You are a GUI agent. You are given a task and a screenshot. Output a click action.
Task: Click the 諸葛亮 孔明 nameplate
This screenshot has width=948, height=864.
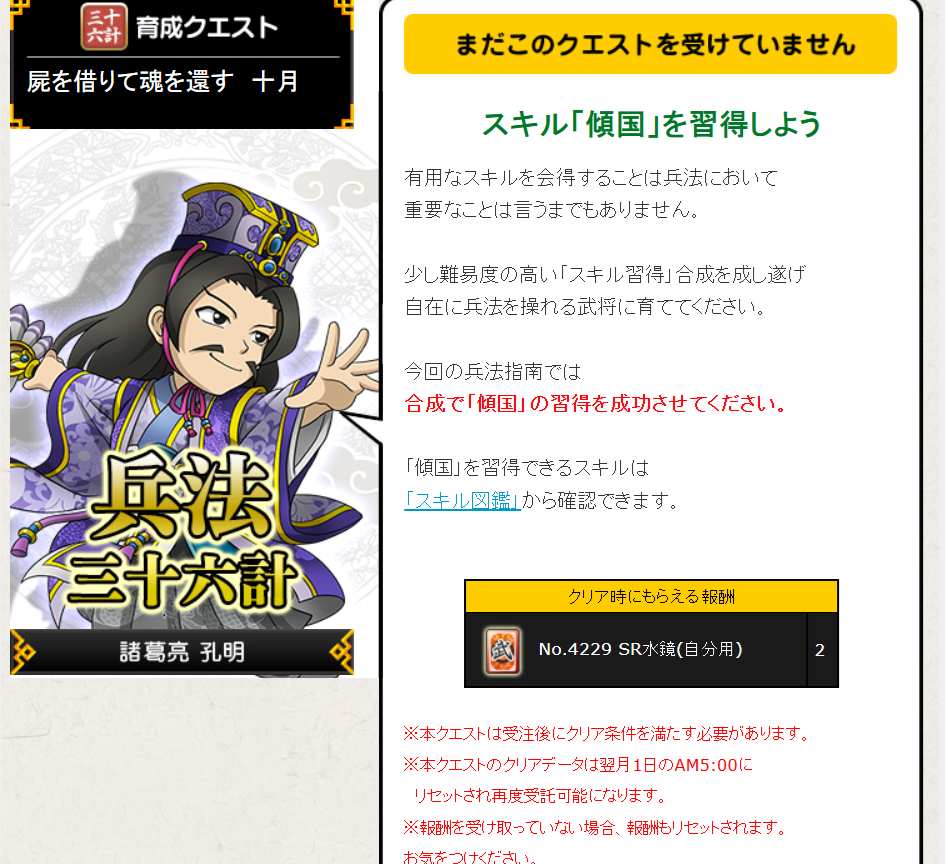[x=182, y=652]
